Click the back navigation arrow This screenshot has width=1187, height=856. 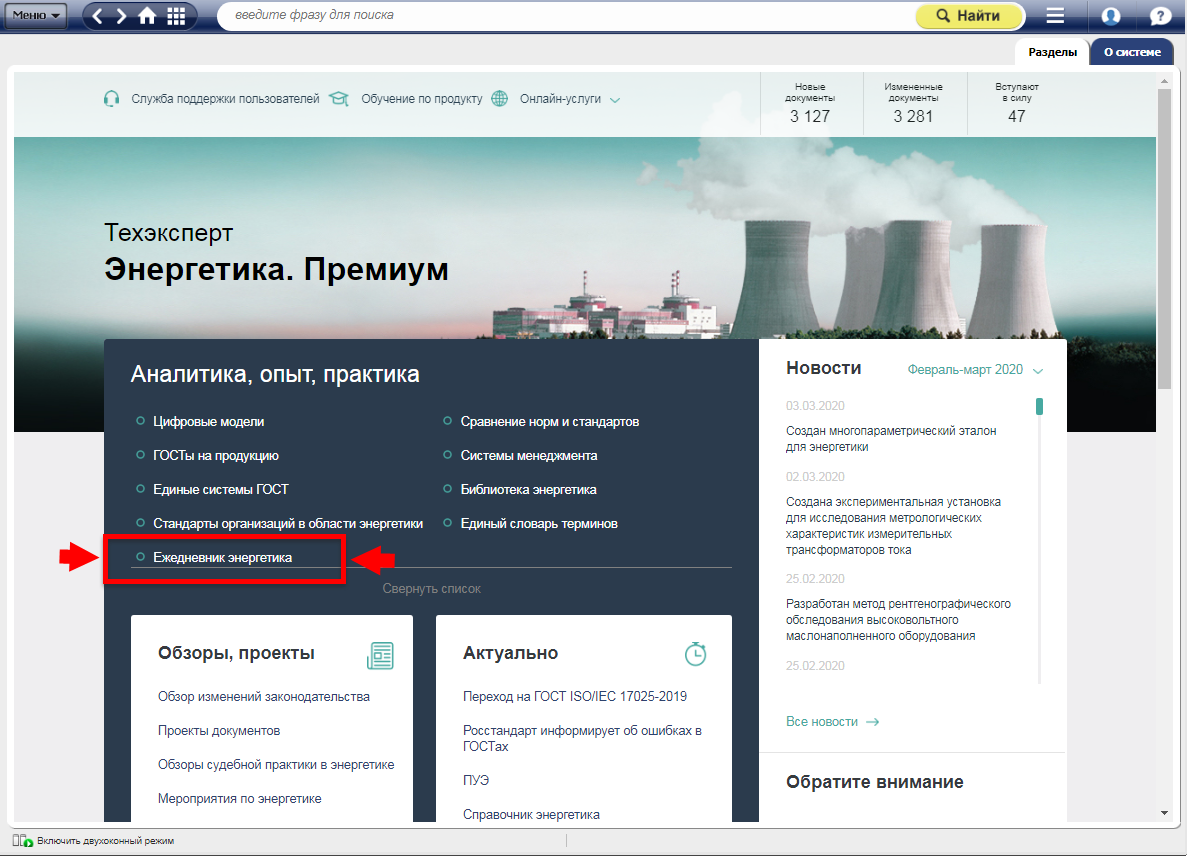98,16
